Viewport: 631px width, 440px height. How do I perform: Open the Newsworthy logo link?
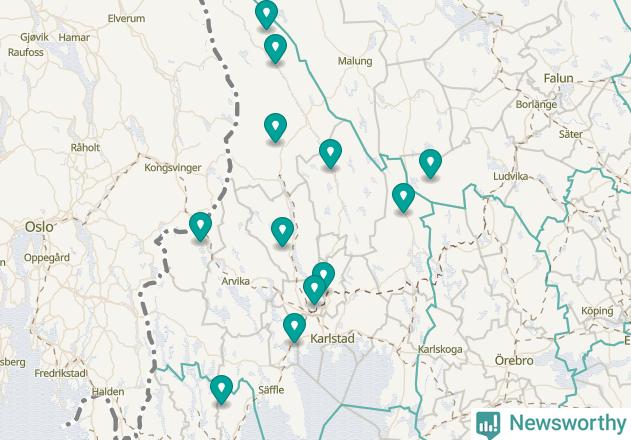point(551,424)
